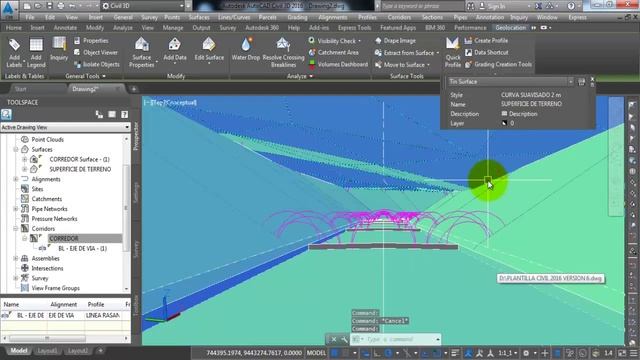Click the Edit Surface icon
The image size is (640, 360).
209,49
